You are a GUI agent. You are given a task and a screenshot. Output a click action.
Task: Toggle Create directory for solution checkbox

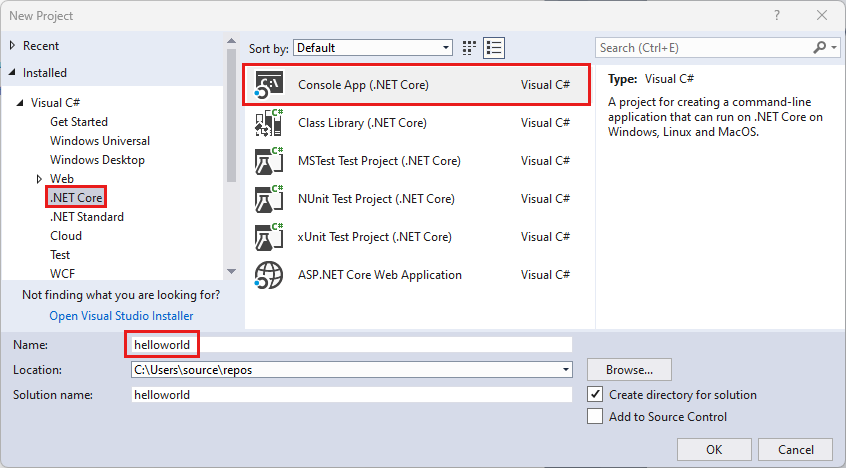(596, 394)
